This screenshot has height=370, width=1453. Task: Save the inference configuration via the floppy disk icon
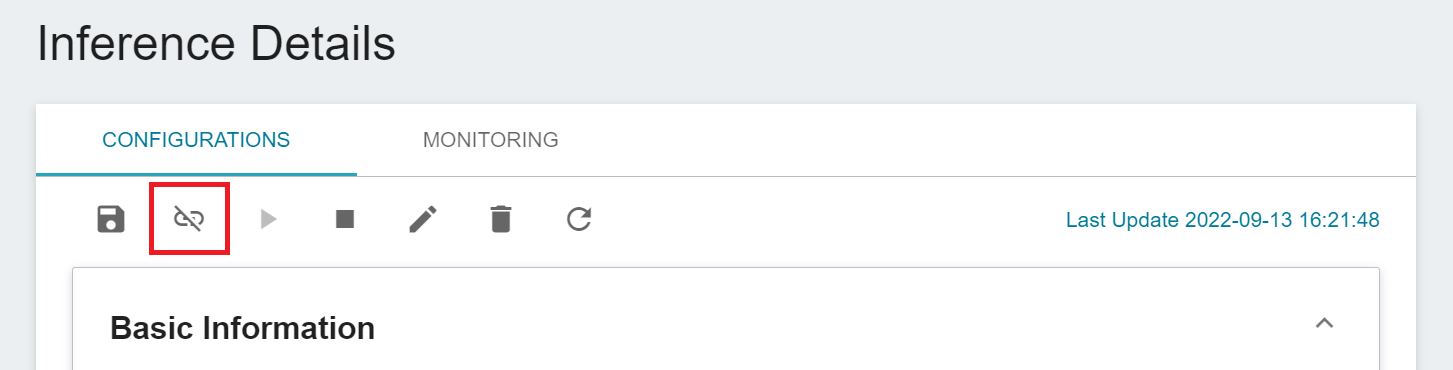[111, 219]
